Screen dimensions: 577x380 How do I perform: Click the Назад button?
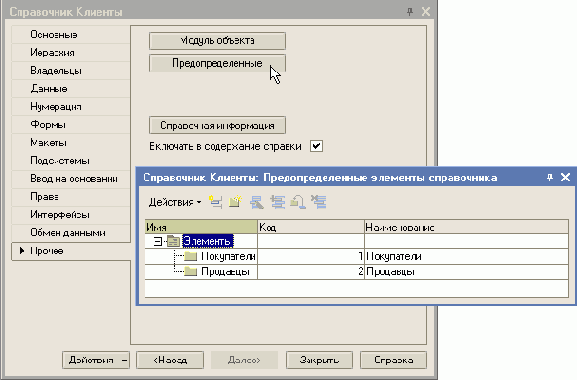(x=170, y=360)
